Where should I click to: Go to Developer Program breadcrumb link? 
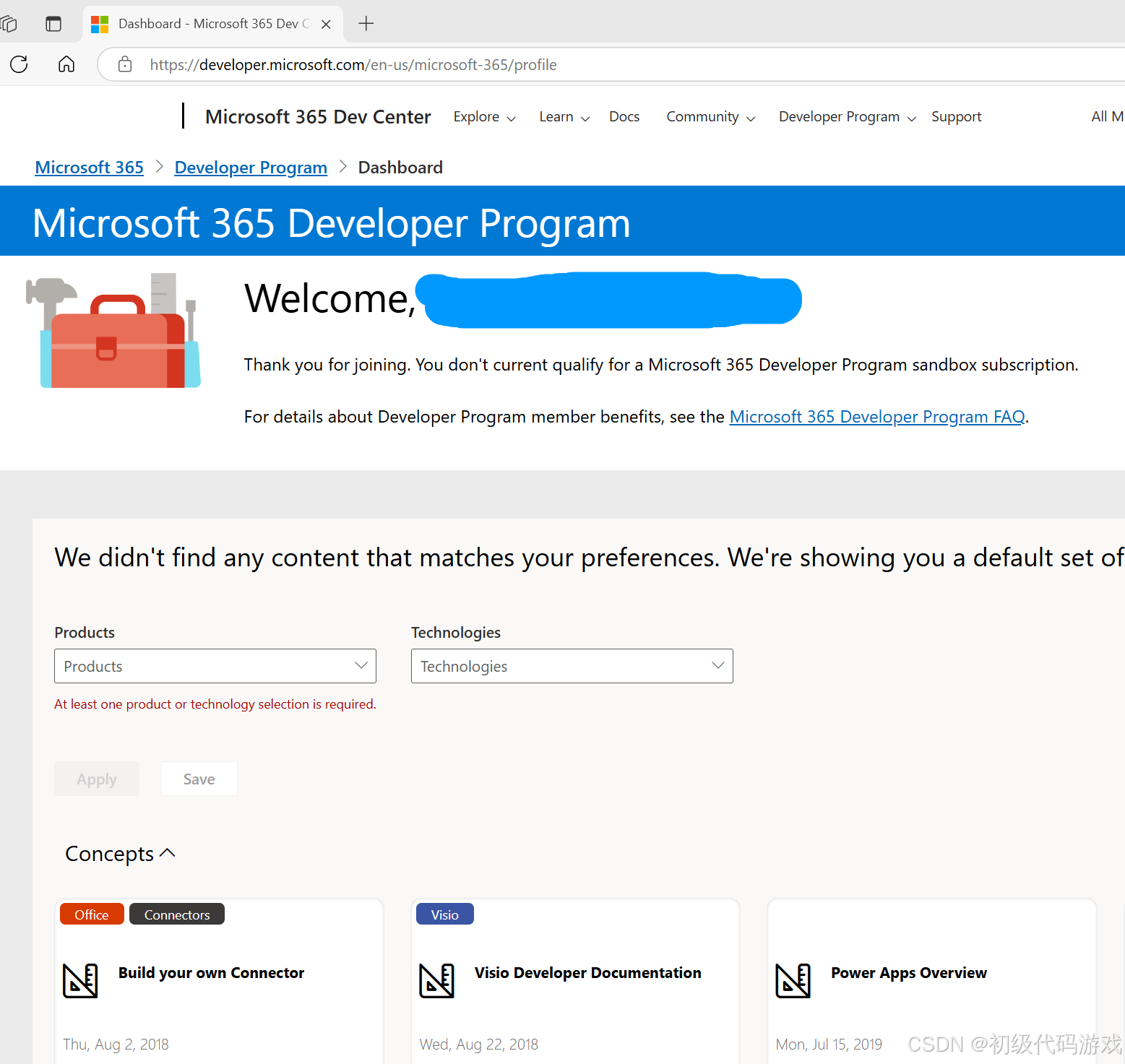click(x=251, y=168)
